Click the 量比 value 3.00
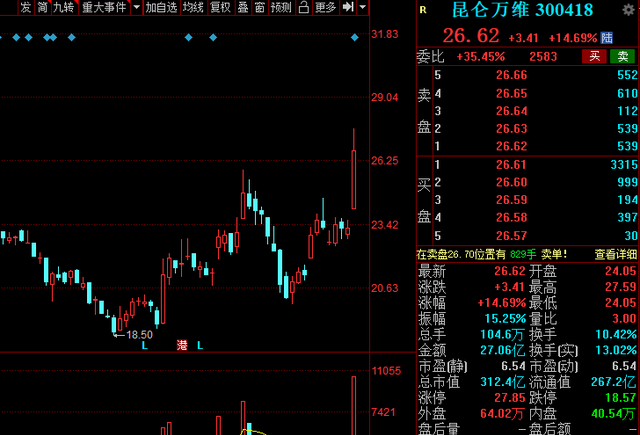Viewport: 640px width, 435px height. [x=624, y=319]
